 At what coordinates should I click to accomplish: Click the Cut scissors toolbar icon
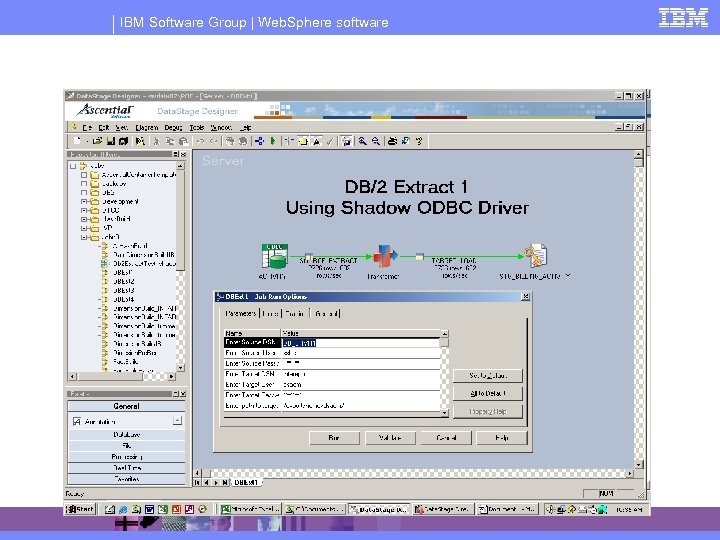[x=156, y=141]
